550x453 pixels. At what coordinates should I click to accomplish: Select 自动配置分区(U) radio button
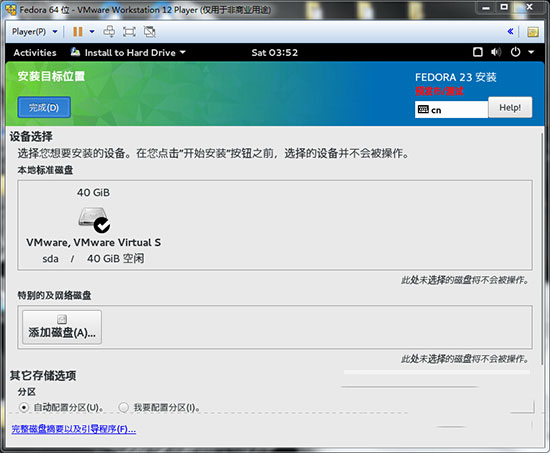tap(24, 407)
